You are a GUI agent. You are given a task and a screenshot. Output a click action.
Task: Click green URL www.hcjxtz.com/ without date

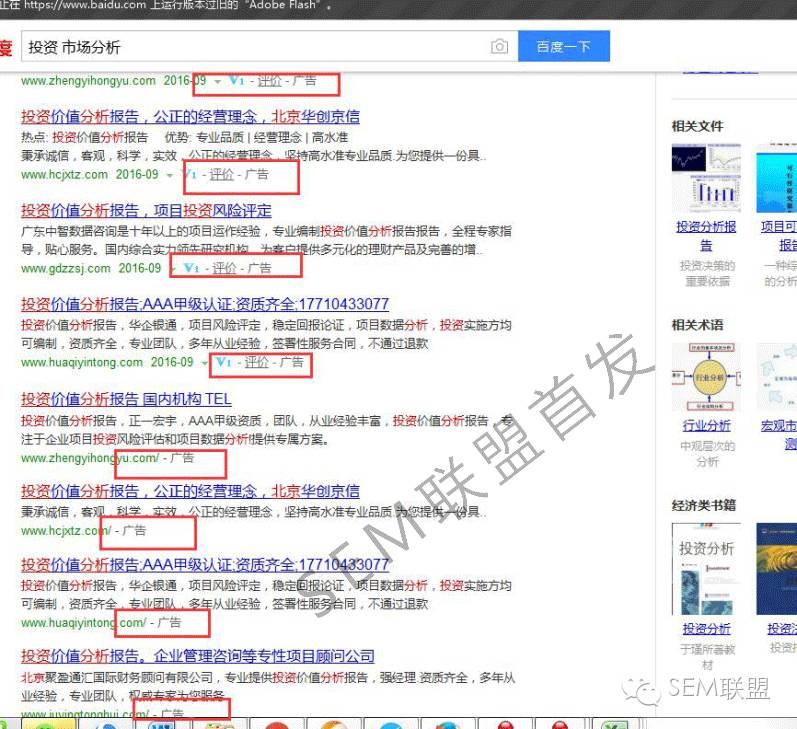tap(66, 530)
